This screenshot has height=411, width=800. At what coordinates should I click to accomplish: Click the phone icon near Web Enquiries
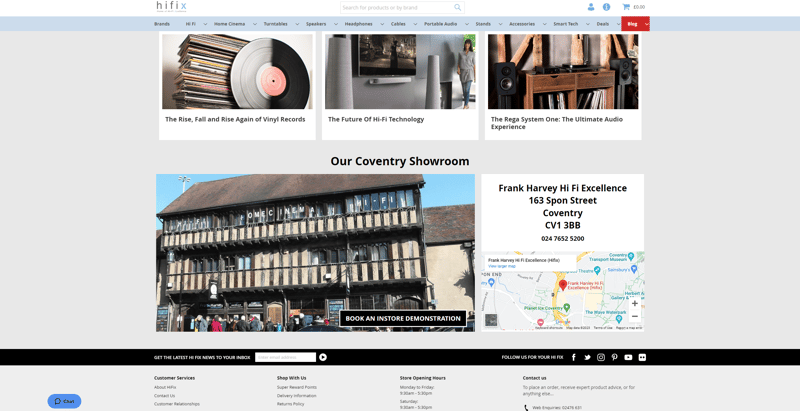coord(526,408)
